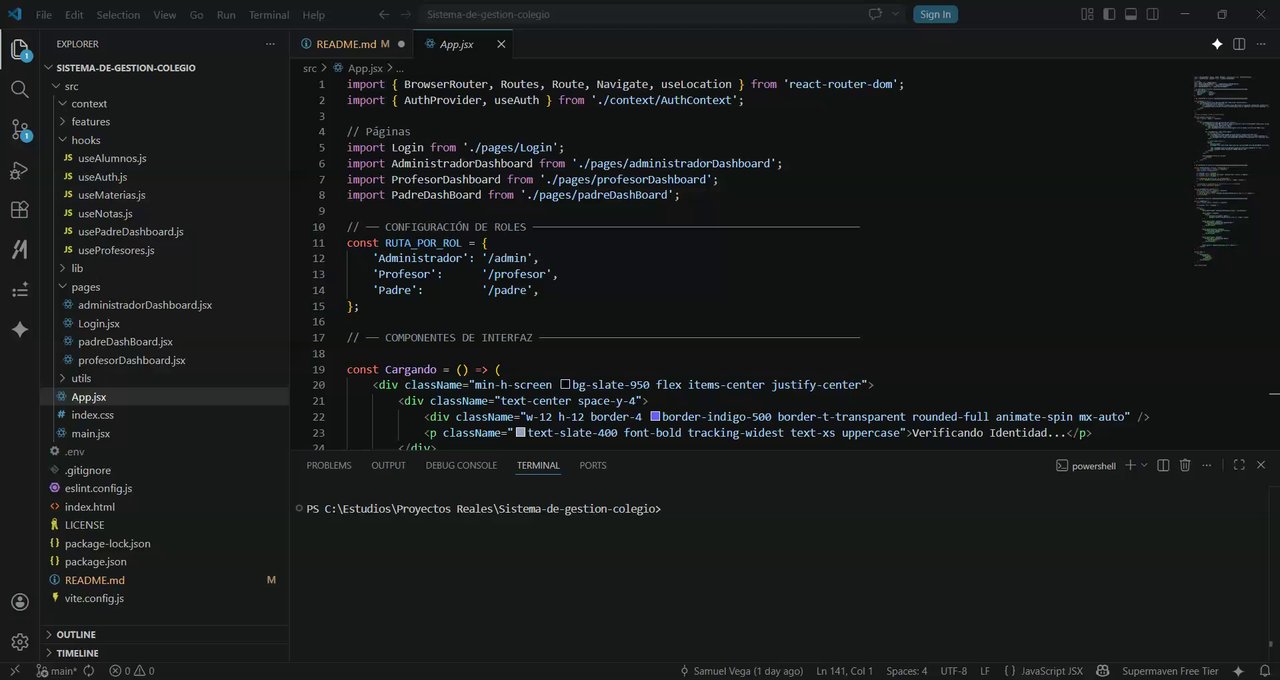Collapse the hooks folder
Screen dimensions: 1280x680
(x=85, y=140)
